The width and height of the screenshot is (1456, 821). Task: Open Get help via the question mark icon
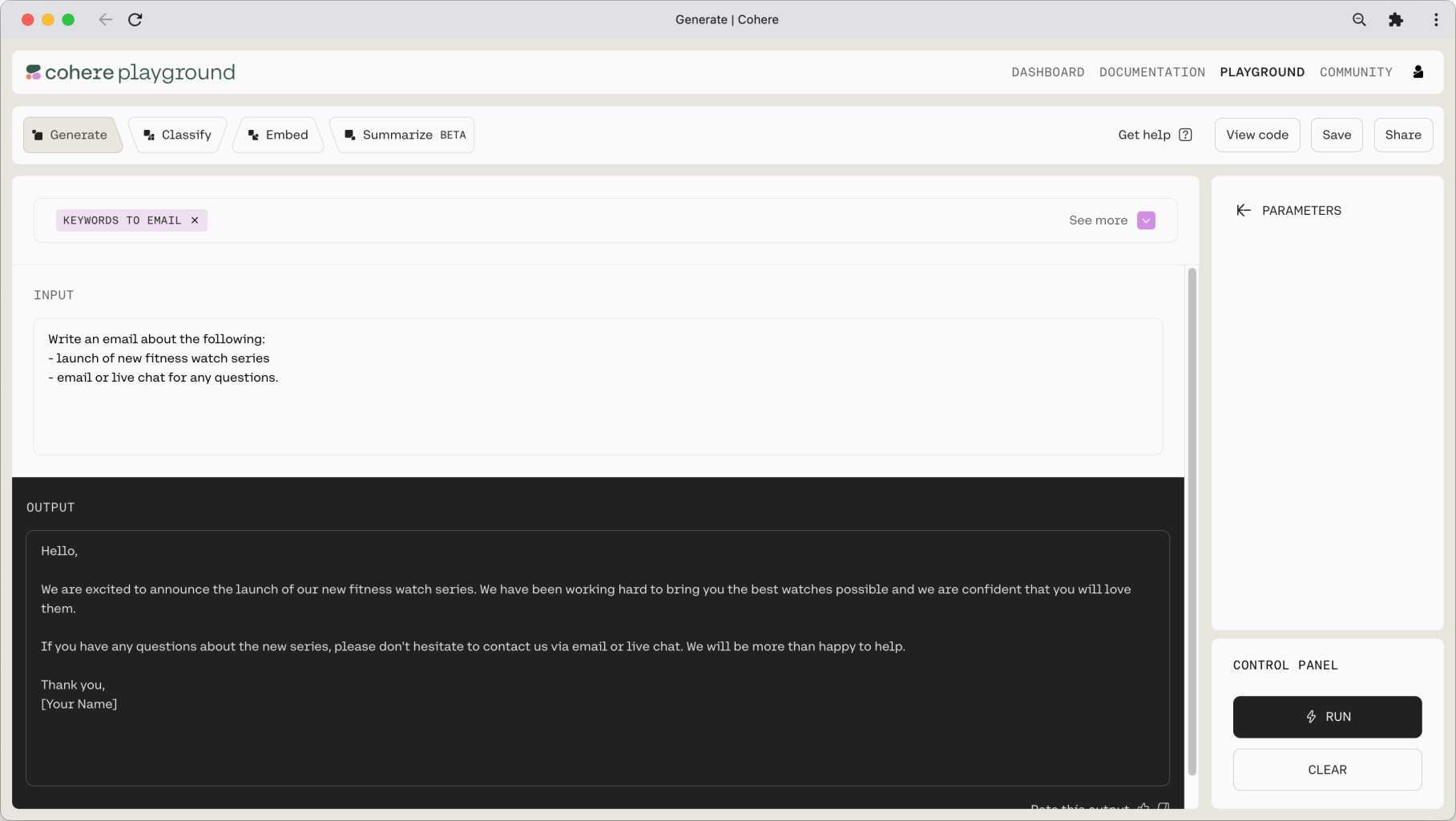pyautogui.click(x=1186, y=135)
